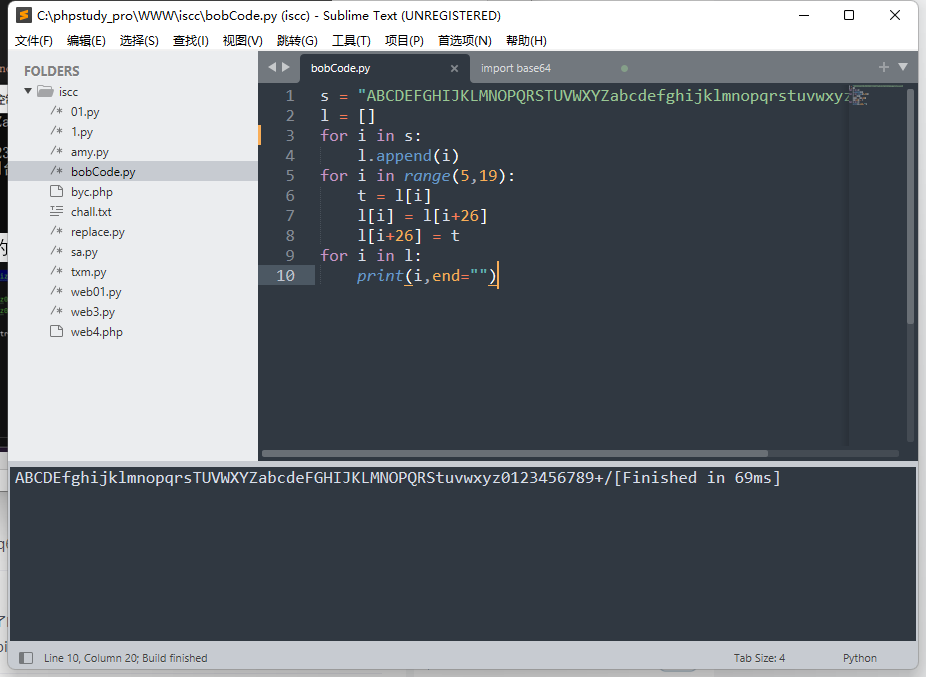The image size is (926, 677).
Task: Open 01.py in the sidebar
Action: click(x=85, y=112)
